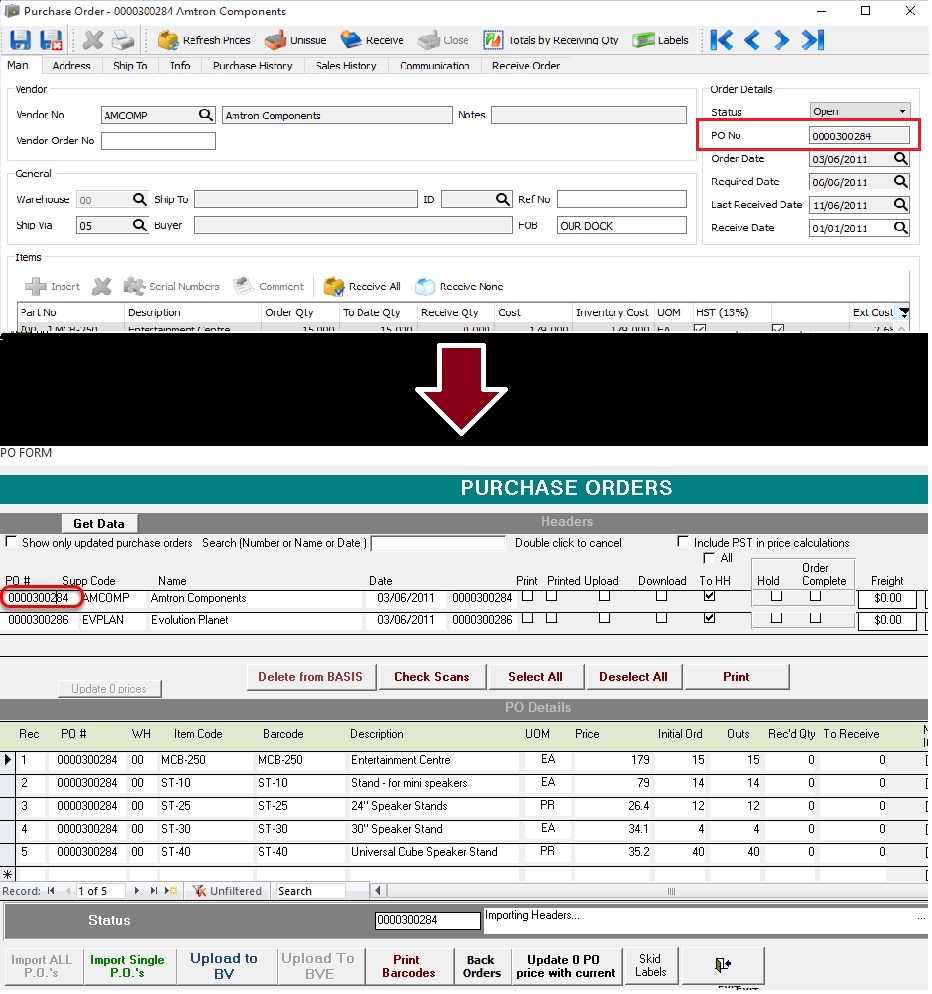
Task: Click the Receive toolbar button
Action: pyautogui.click(x=372, y=40)
